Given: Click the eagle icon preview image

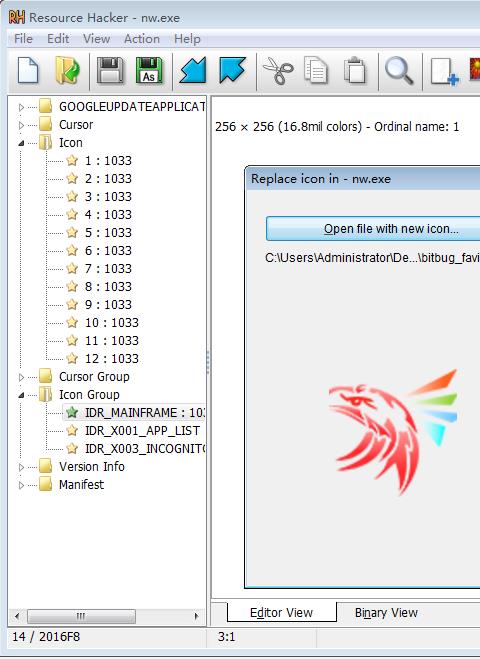Looking at the screenshot, I should click(x=393, y=432).
